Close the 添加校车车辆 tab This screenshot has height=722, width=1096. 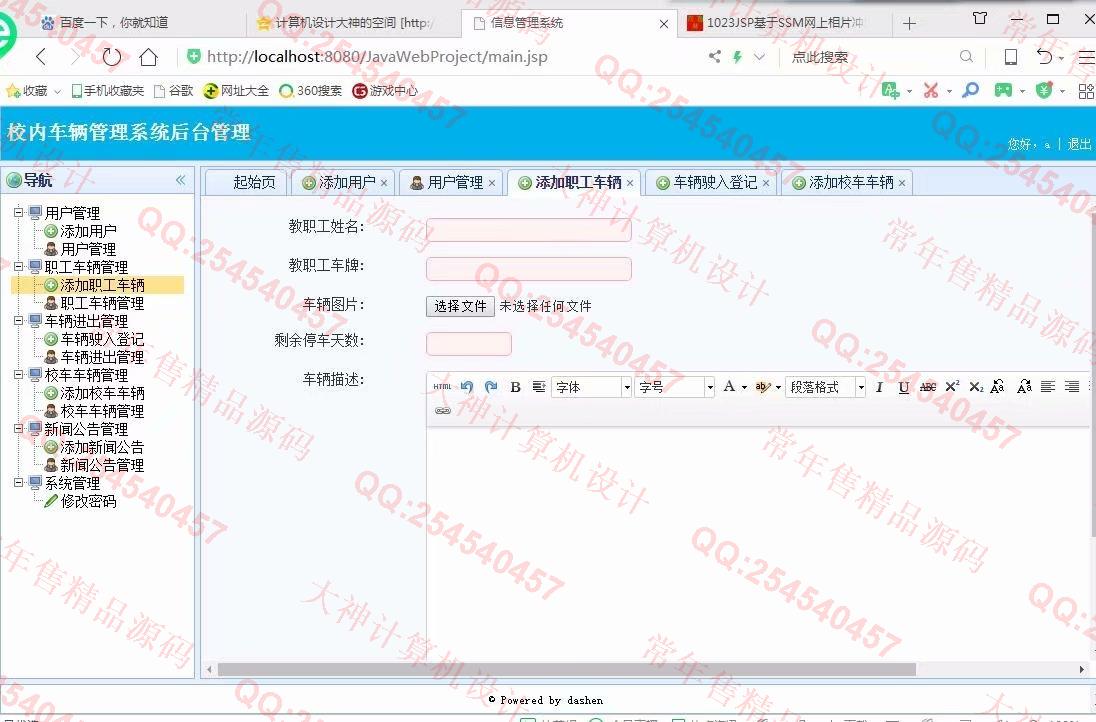[x=902, y=183]
